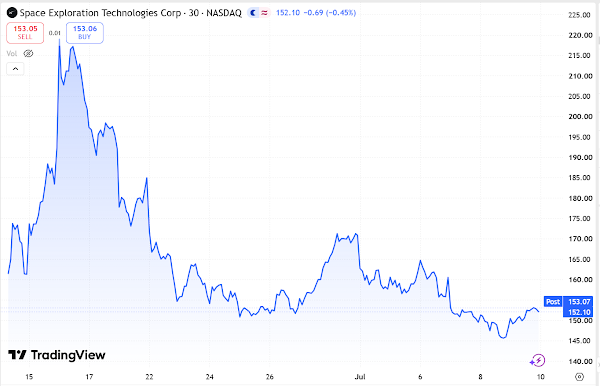
Task: Click the Vol indicator label
Action: tap(12, 54)
